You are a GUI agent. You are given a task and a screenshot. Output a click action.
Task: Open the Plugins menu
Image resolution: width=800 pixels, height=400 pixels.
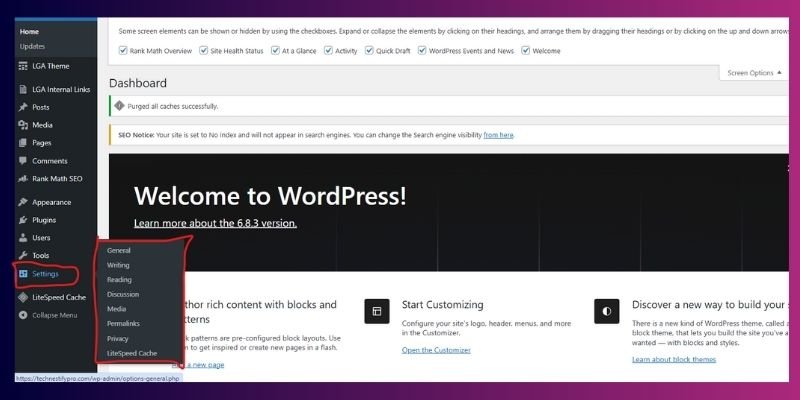click(x=44, y=220)
